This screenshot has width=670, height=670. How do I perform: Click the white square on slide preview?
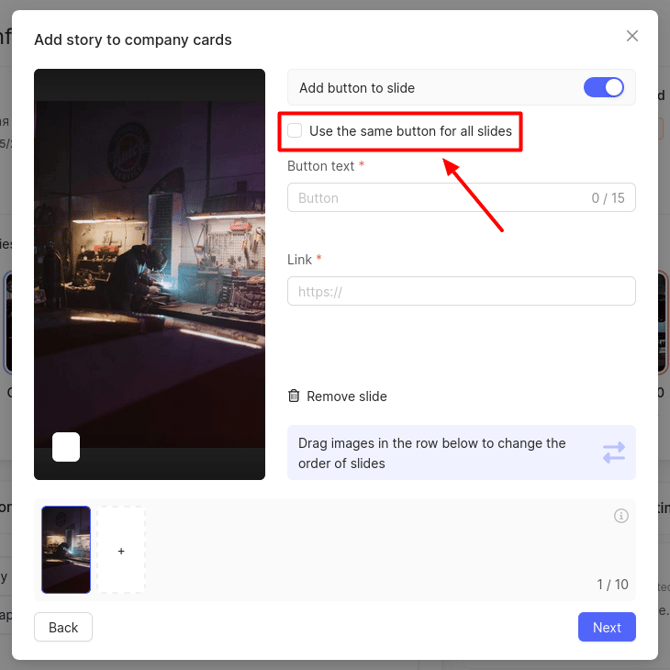[x=66, y=447]
